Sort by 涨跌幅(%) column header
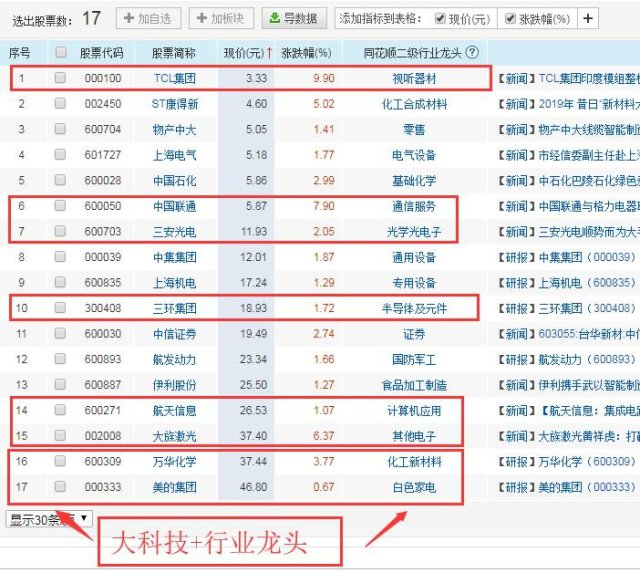The width and height of the screenshot is (640, 573). (x=304, y=52)
